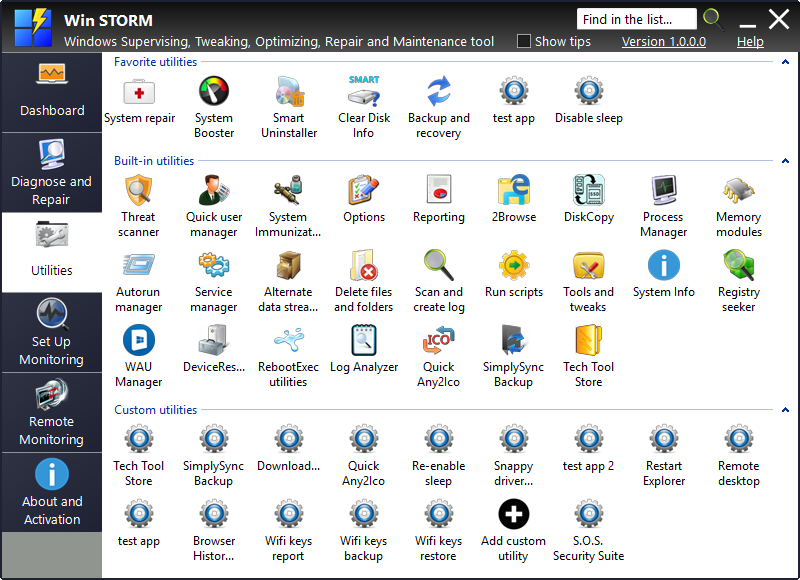
Task: Launch Registry seeker
Action: [739, 267]
